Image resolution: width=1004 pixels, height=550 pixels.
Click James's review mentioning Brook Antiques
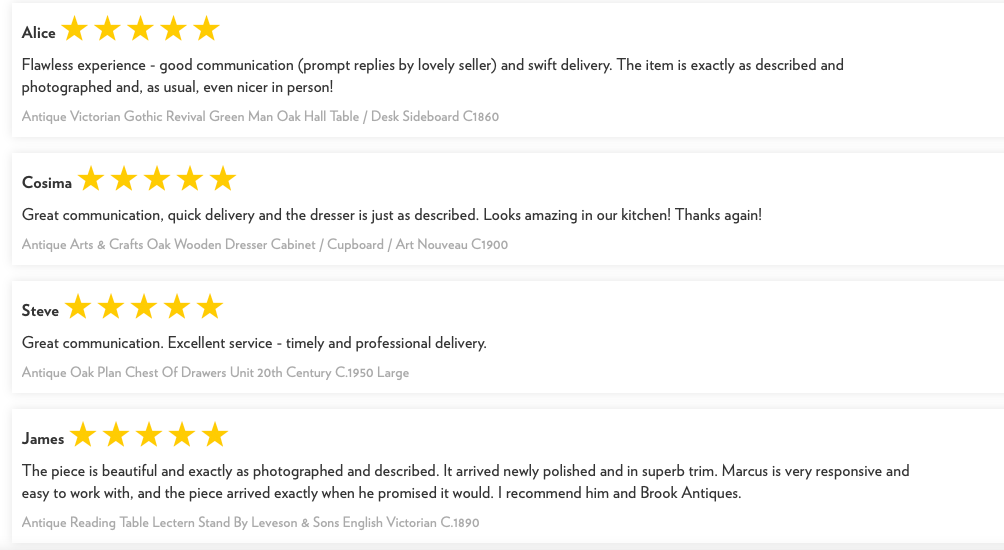tap(466, 481)
